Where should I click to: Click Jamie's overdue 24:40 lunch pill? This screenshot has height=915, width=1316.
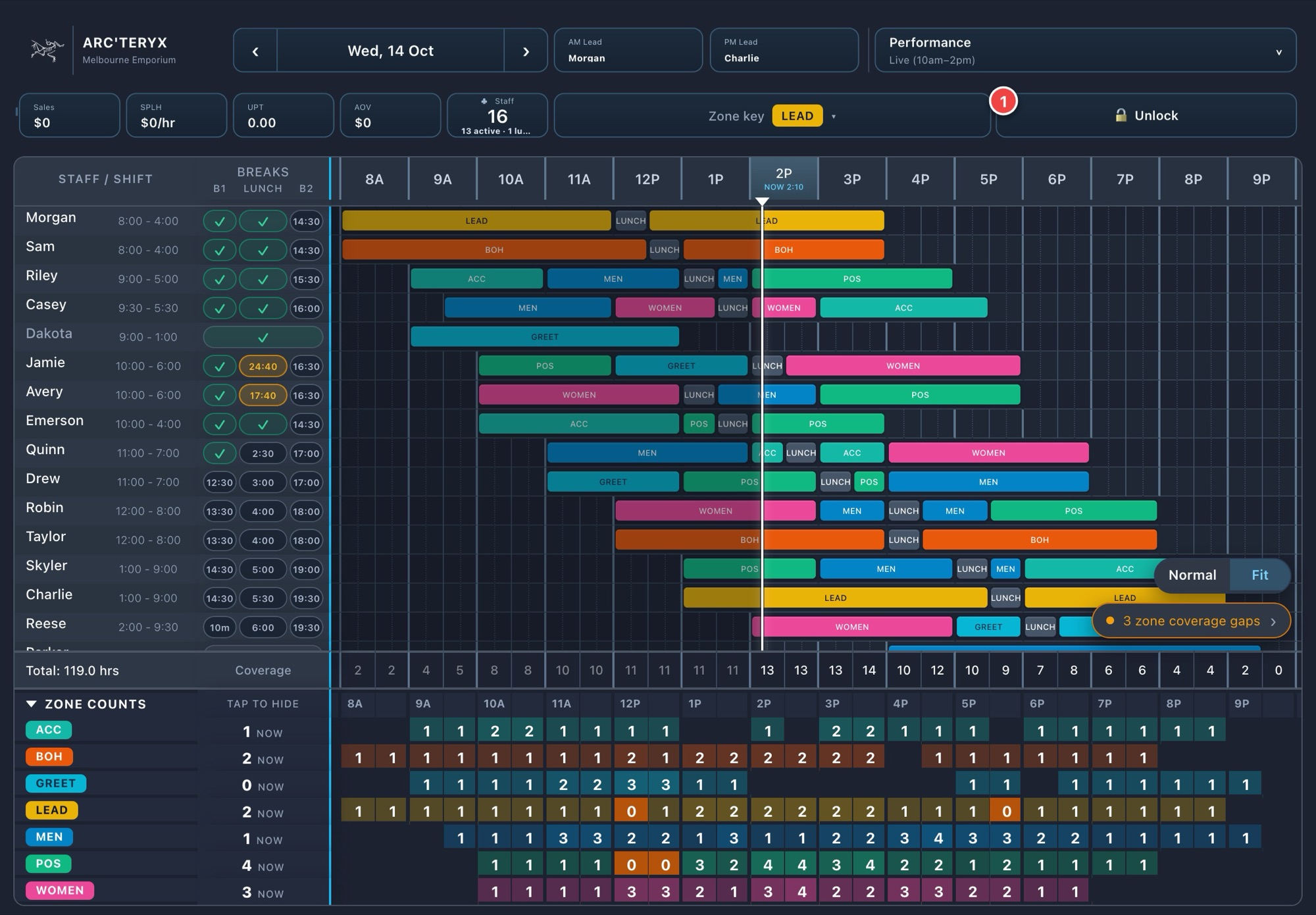tap(263, 366)
